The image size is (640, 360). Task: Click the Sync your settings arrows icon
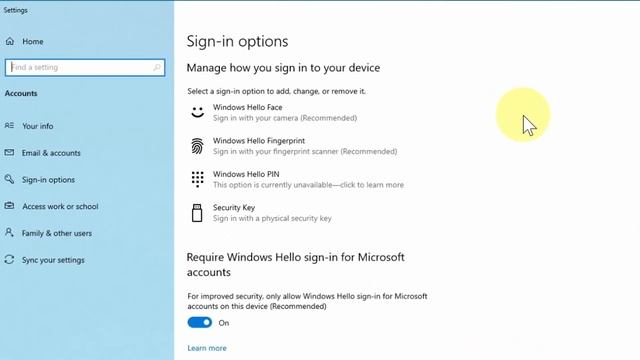pos(9,260)
